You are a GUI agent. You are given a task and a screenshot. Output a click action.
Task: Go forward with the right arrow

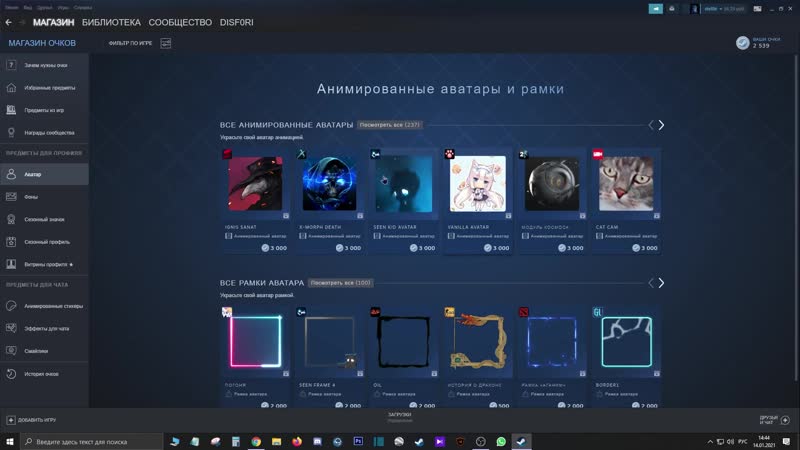point(22,22)
